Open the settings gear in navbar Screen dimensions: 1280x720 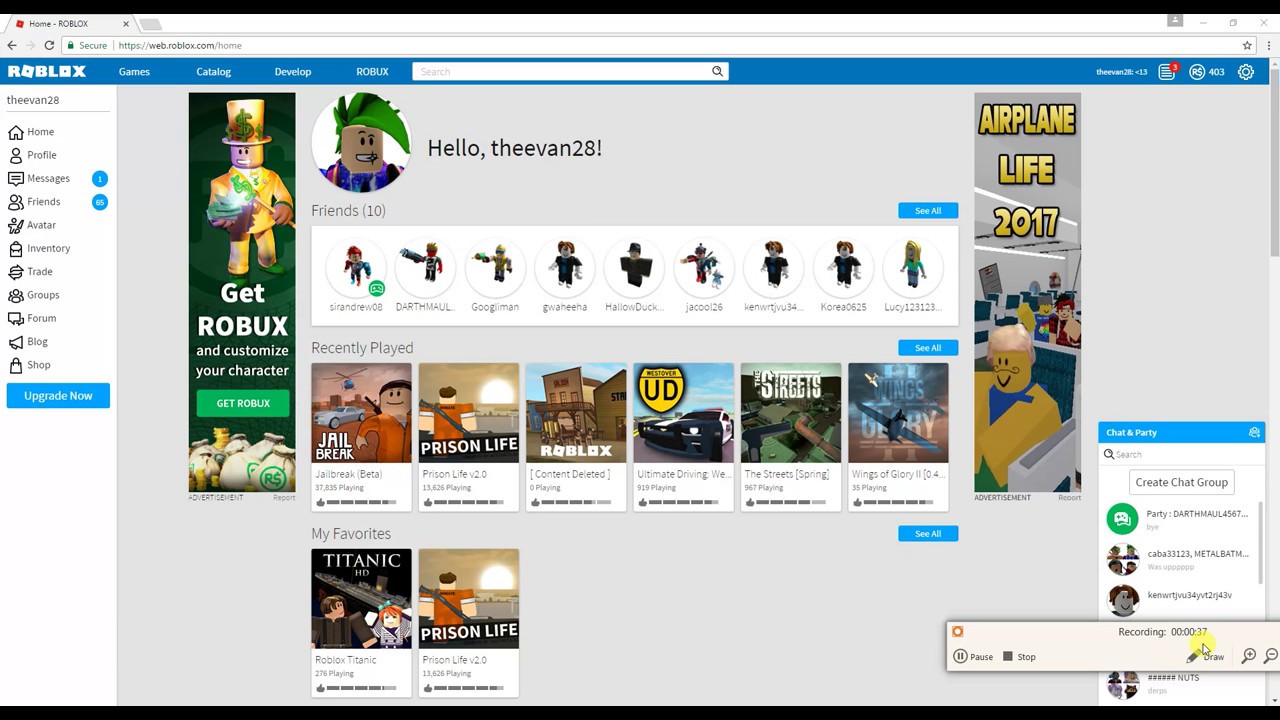tap(1246, 71)
